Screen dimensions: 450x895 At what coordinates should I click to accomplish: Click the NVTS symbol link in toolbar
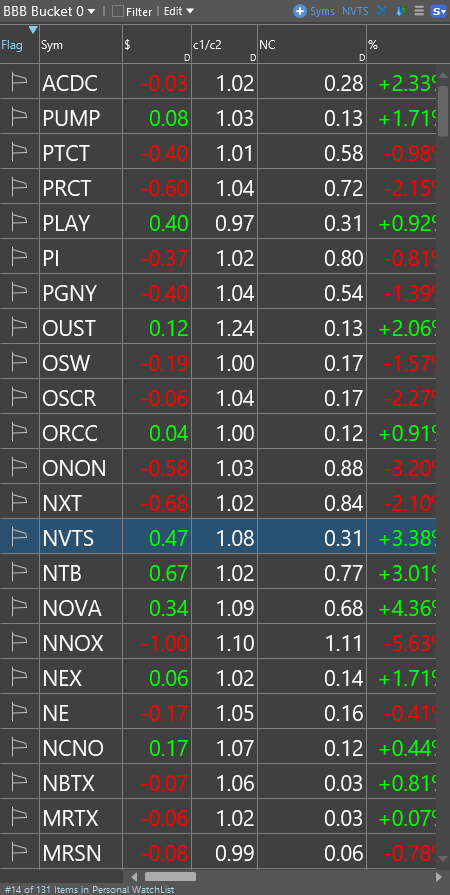click(x=355, y=11)
